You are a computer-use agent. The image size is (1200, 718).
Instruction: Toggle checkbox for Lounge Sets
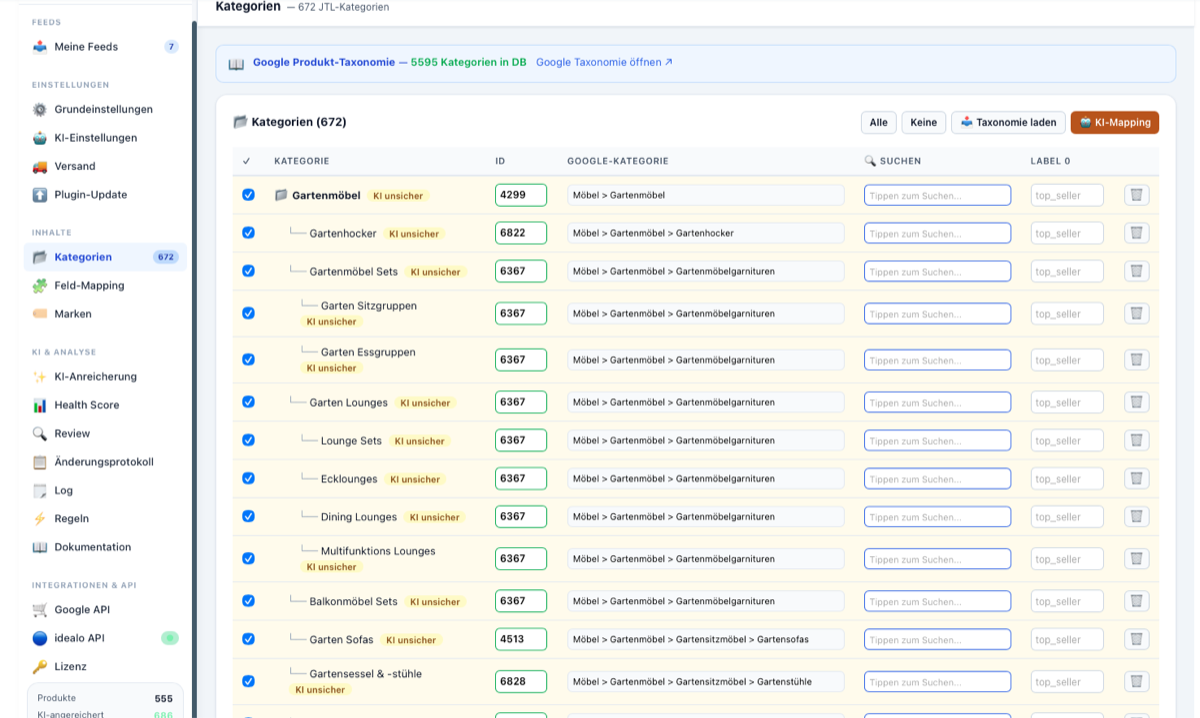[248, 440]
